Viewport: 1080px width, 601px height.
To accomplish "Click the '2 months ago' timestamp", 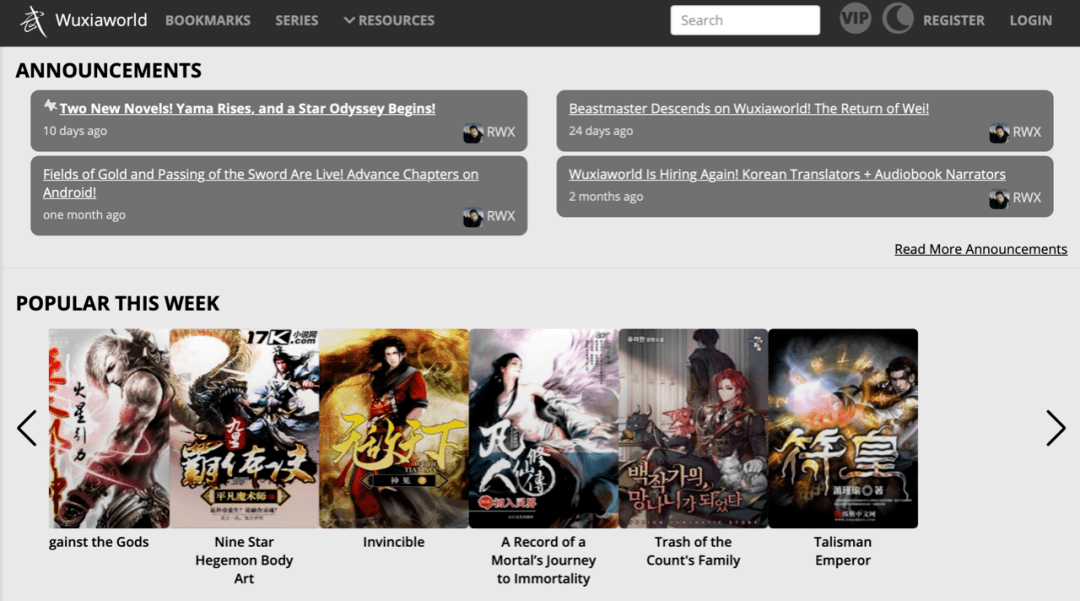I will click(606, 197).
